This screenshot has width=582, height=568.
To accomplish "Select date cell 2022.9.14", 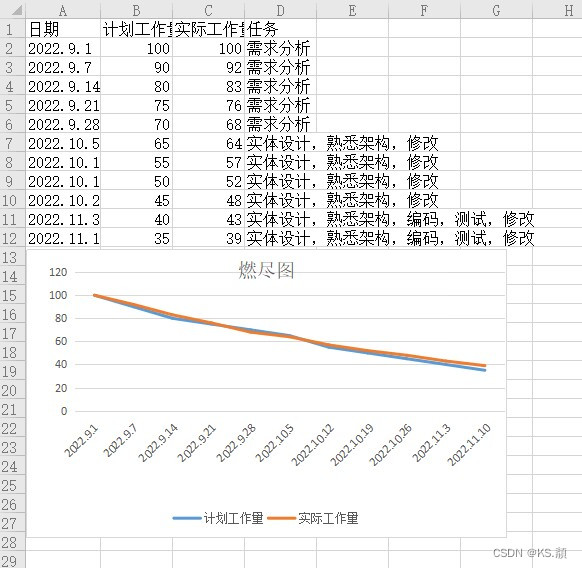I will click(63, 86).
